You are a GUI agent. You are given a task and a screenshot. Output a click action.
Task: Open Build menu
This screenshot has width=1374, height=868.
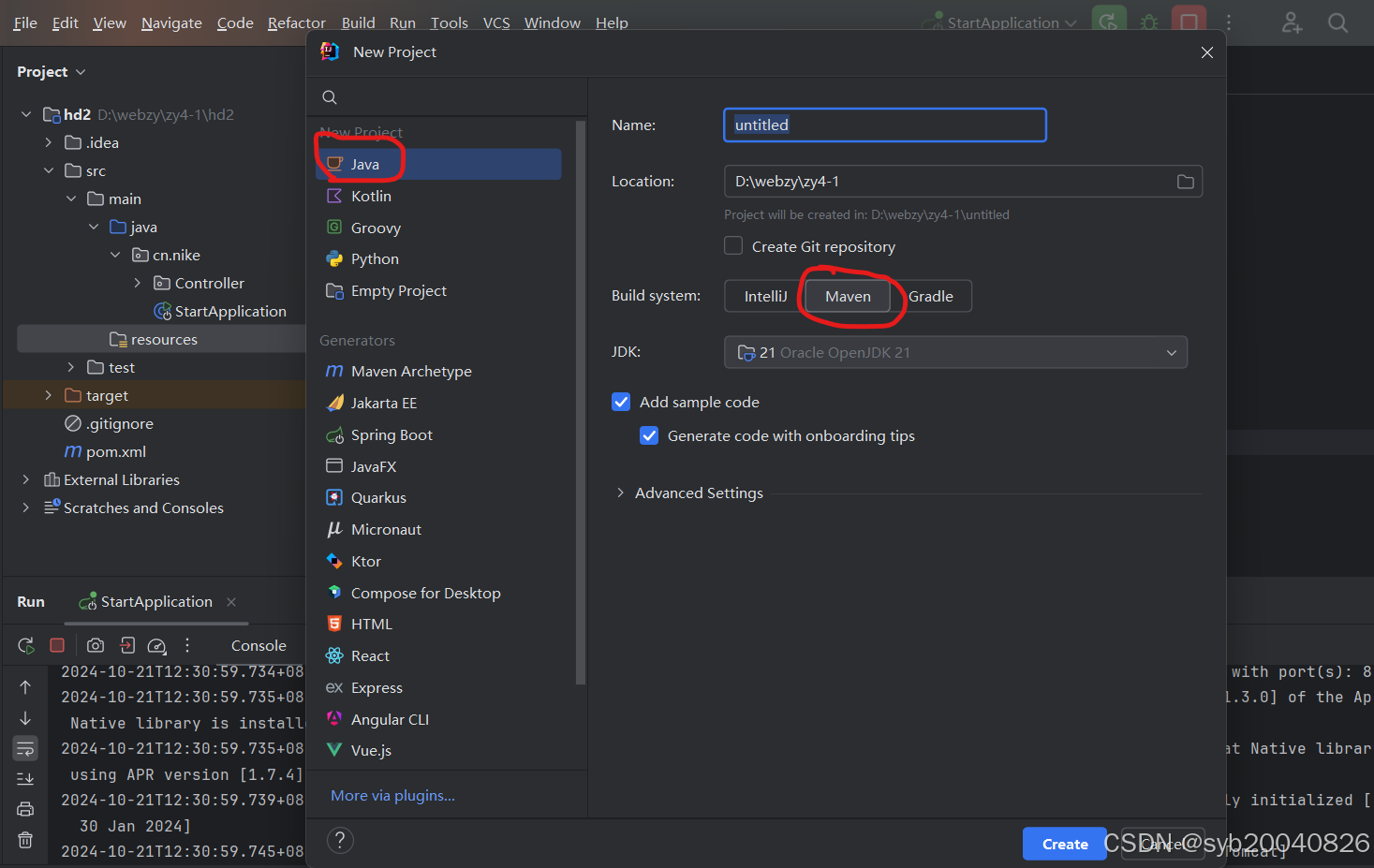pos(358,22)
